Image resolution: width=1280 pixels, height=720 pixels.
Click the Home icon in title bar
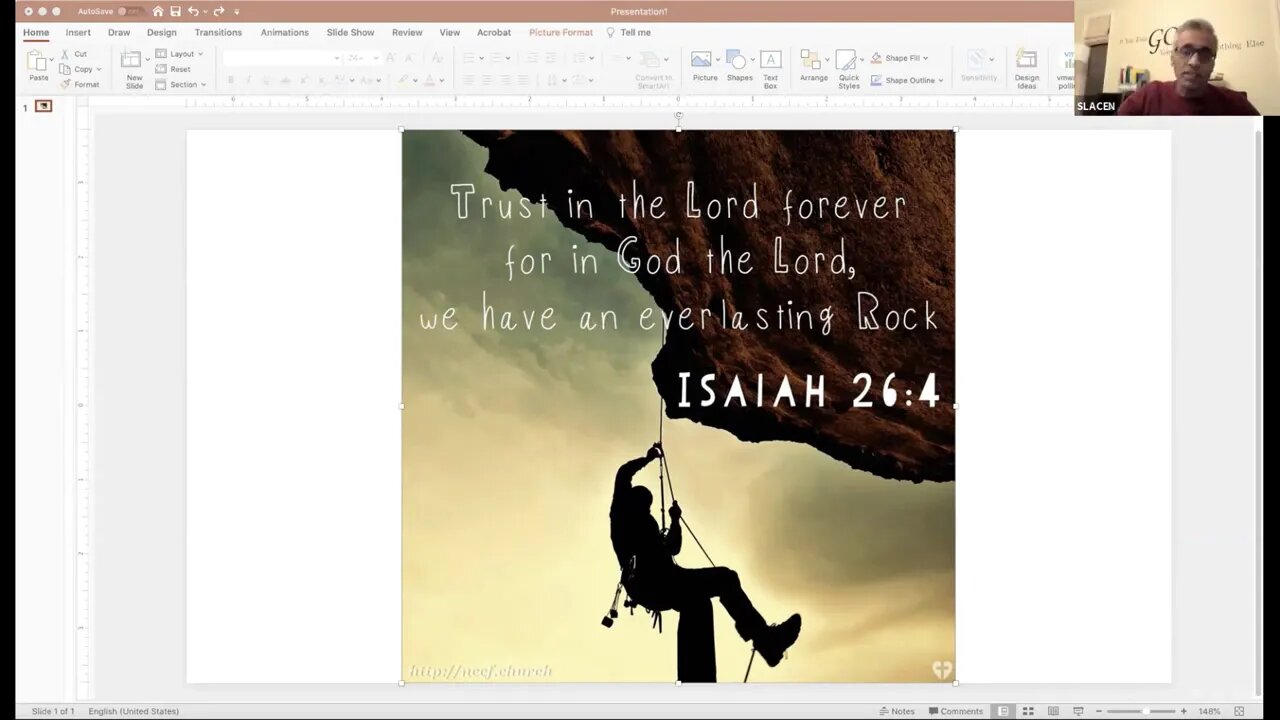(158, 11)
